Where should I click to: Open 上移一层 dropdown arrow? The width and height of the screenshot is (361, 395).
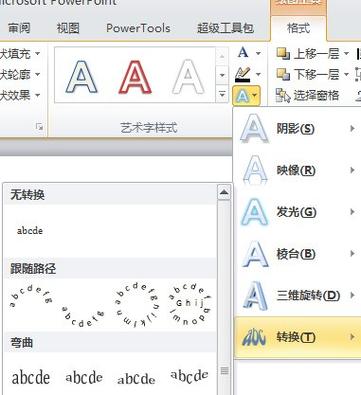[346, 54]
